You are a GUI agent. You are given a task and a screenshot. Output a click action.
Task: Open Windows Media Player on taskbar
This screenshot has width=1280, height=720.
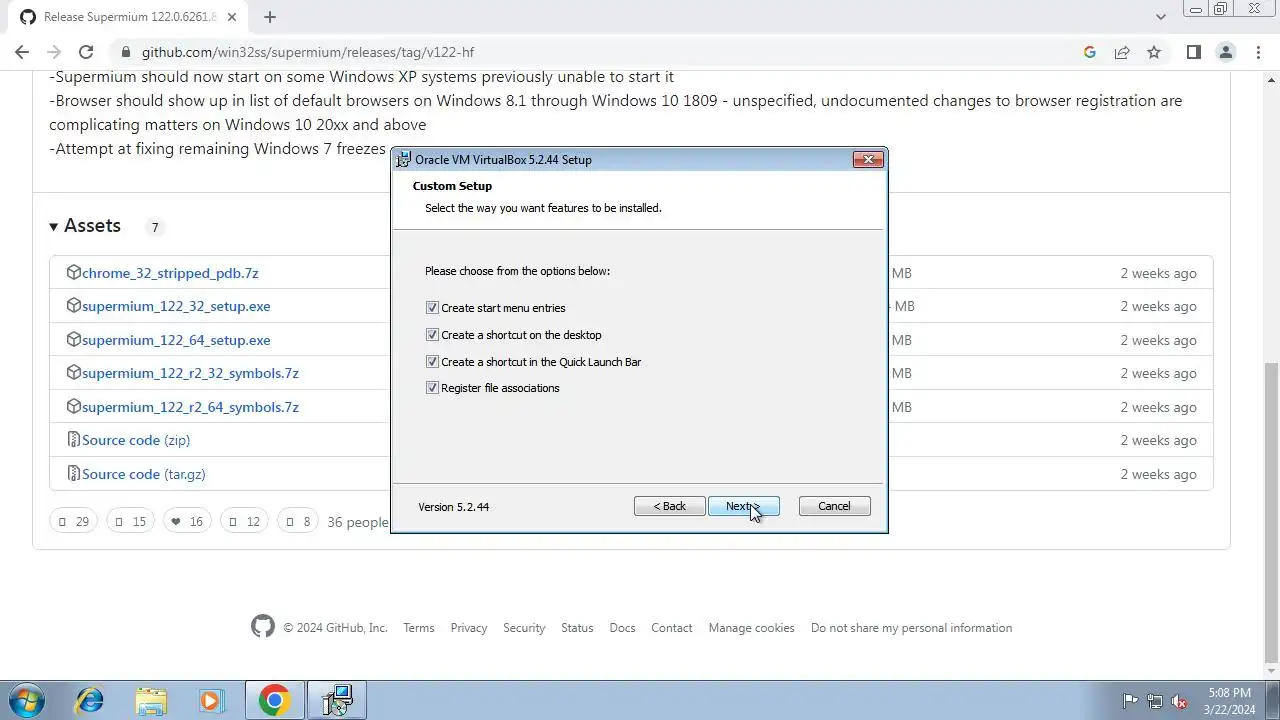tap(211, 700)
